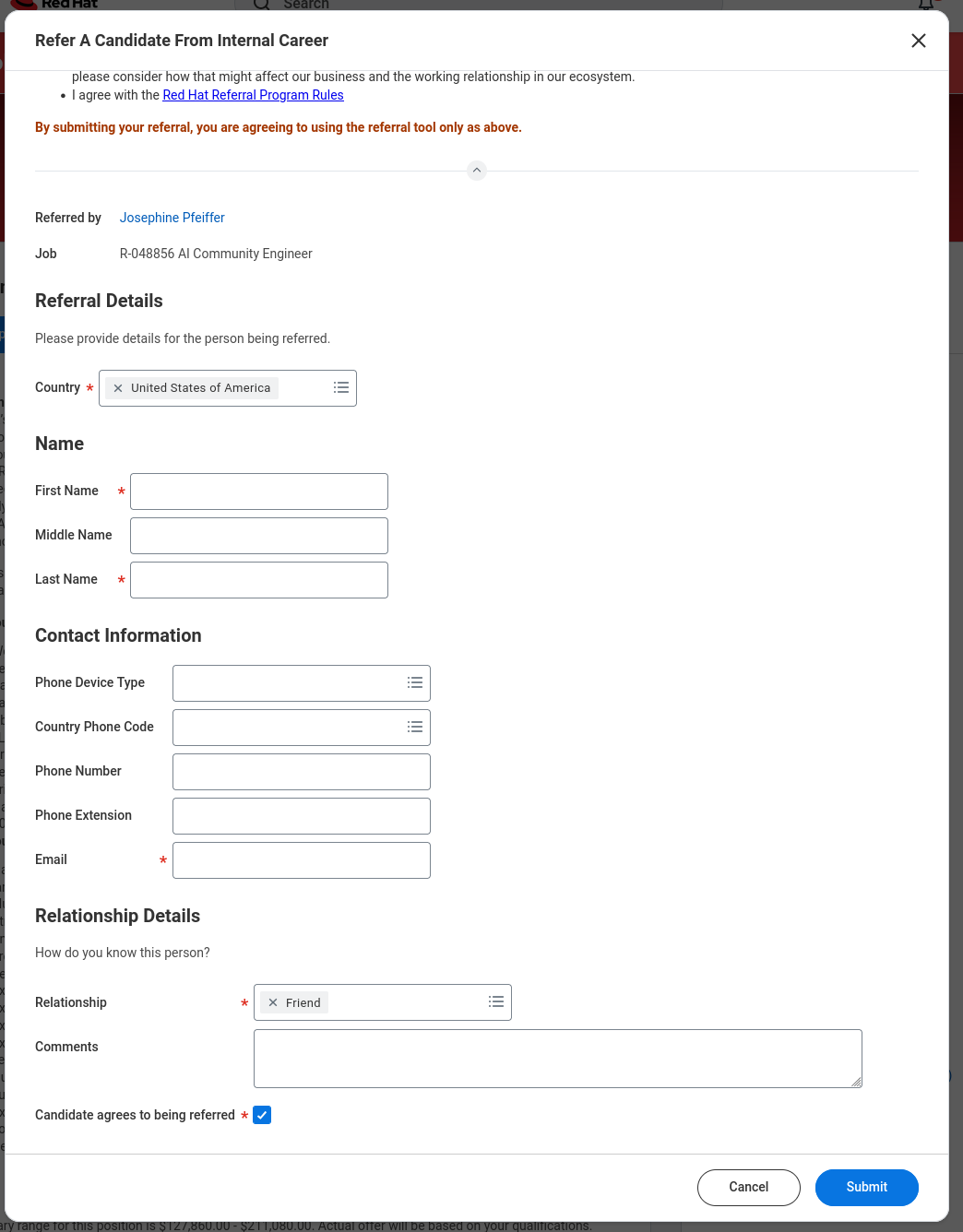Viewport: 963px width, 1232px height.
Task: Open Country Phone Code list icon
Action: (x=415, y=728)
